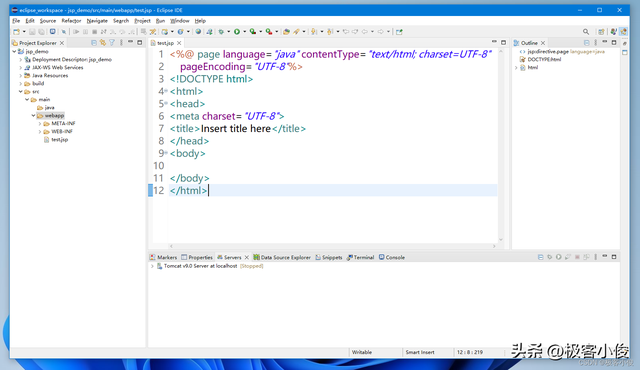
Task: Collapse the src folder
Action: (x=20, y=92)
